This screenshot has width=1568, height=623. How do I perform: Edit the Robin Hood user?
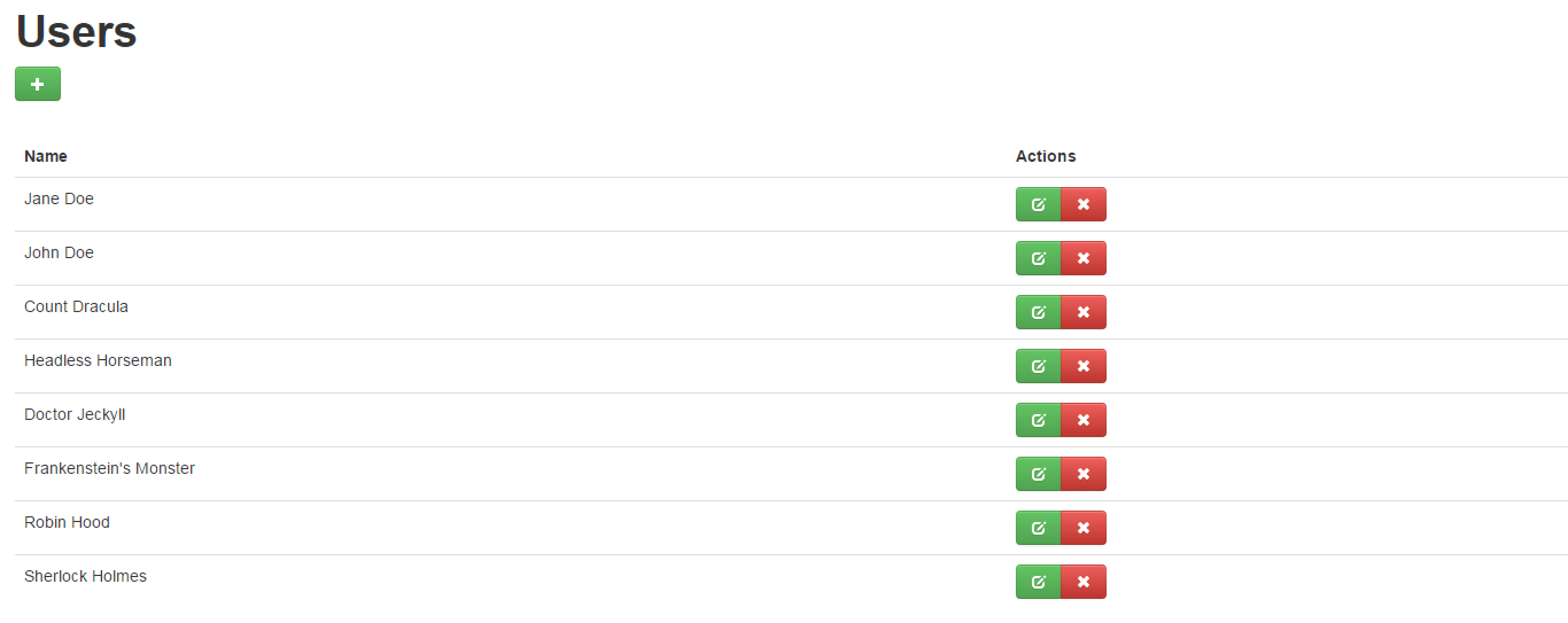1038,528
